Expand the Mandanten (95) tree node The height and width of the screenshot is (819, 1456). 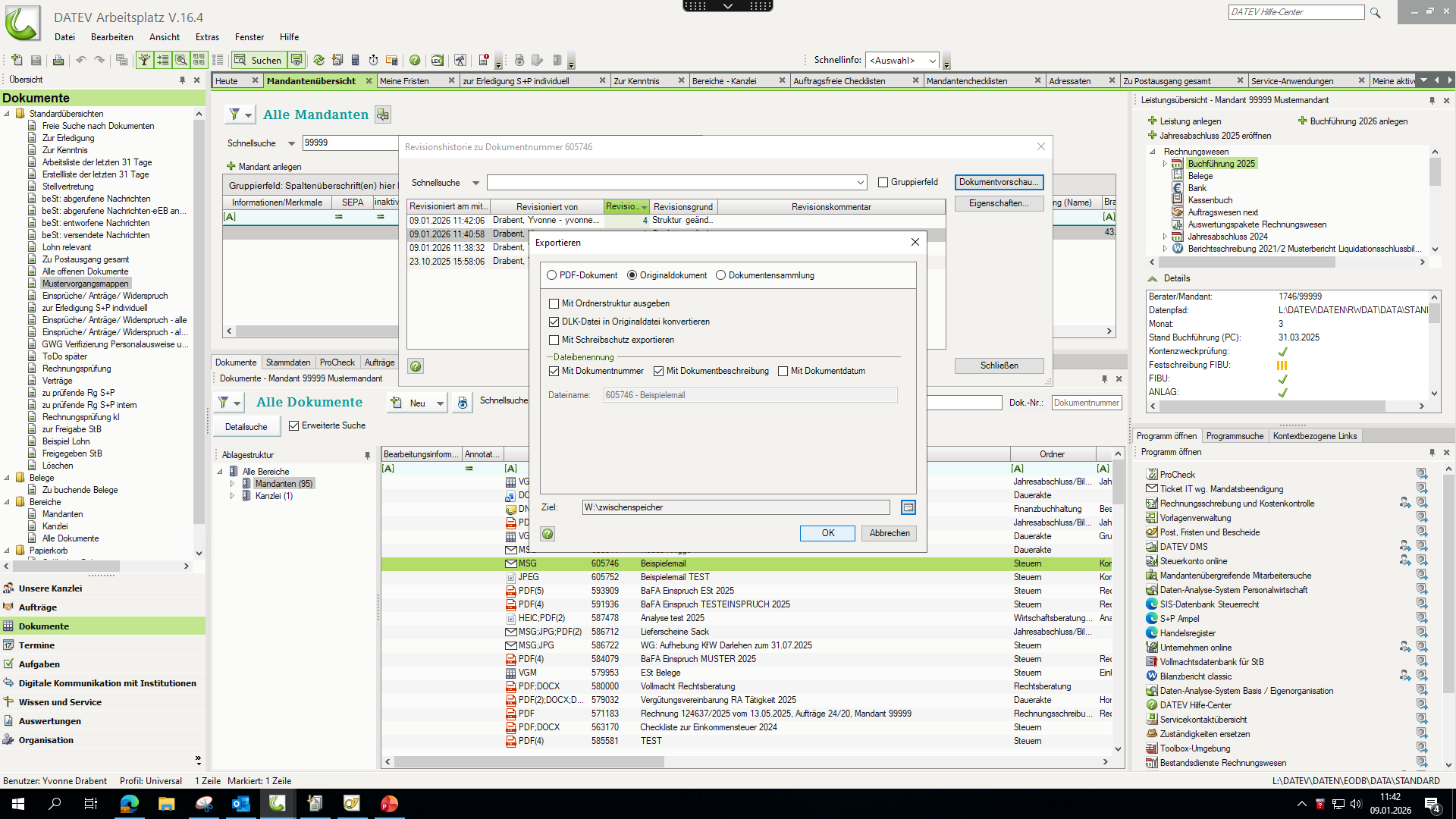233,484
